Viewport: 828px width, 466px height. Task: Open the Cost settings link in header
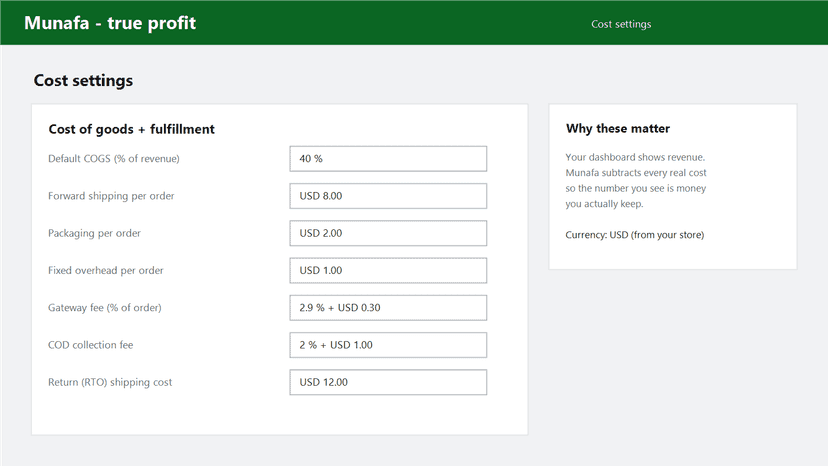pos(621,24)
